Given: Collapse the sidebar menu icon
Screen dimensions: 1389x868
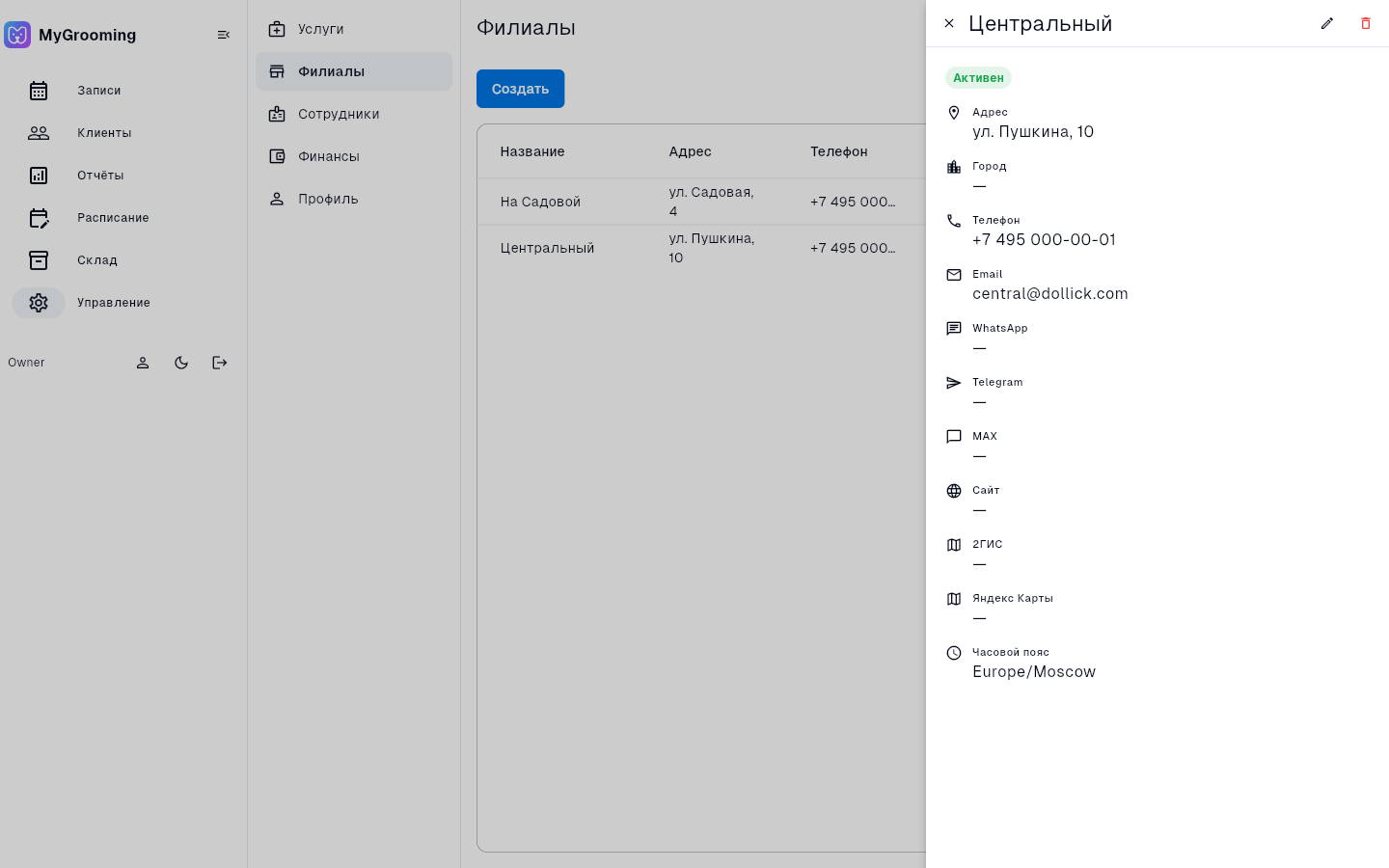Looking at the screenshot, I should pyautogui.click(x=224, y=35).
